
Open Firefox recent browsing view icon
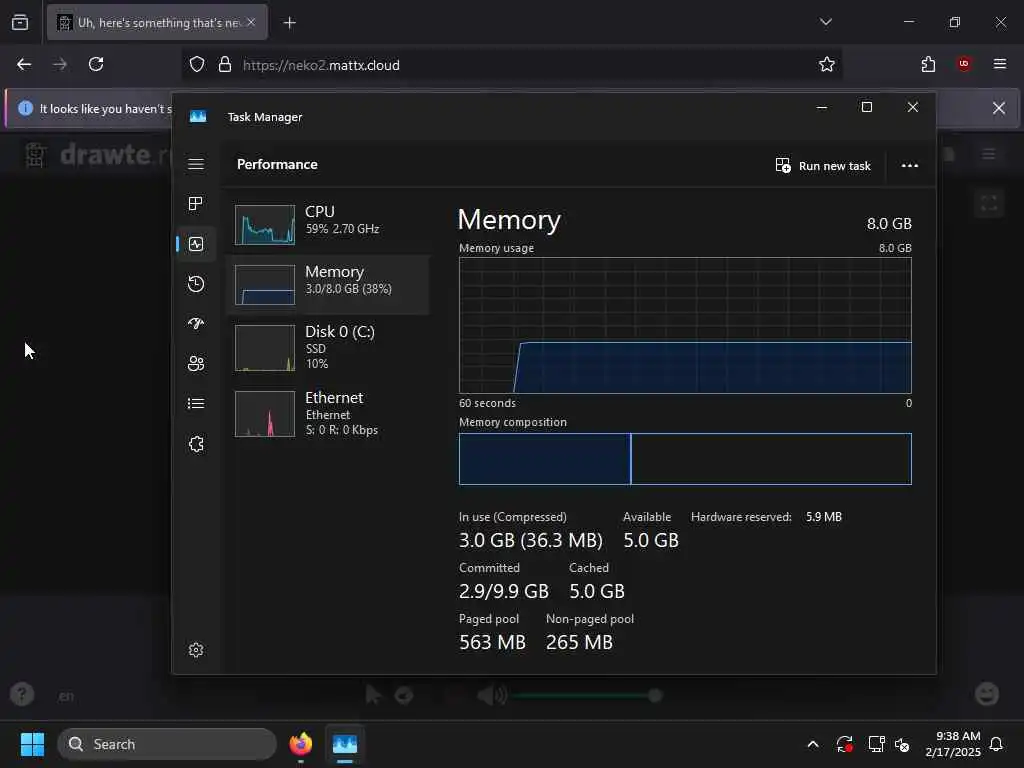[20, 22]
